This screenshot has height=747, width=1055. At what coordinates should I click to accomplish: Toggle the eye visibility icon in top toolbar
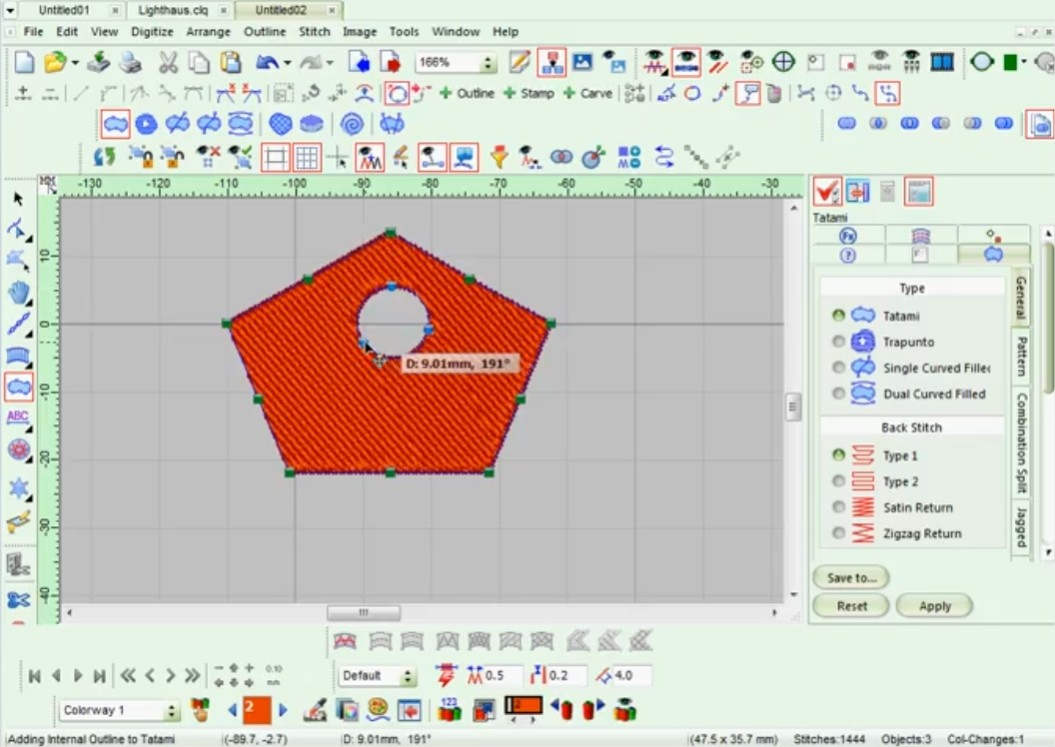click(x=686, y=62)
